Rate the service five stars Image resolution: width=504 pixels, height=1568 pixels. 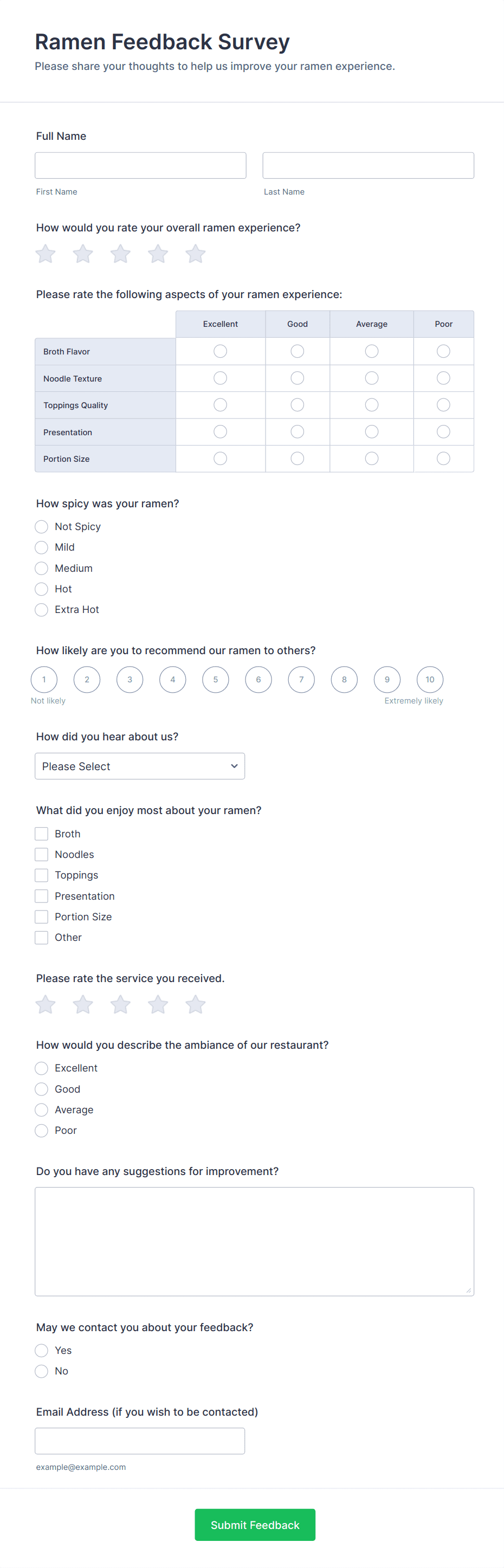tap(196, 1004)
